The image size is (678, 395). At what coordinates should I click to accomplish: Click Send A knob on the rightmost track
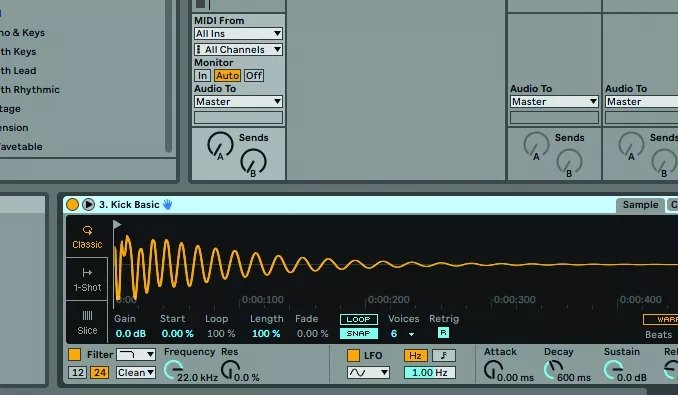pos(631,145)
